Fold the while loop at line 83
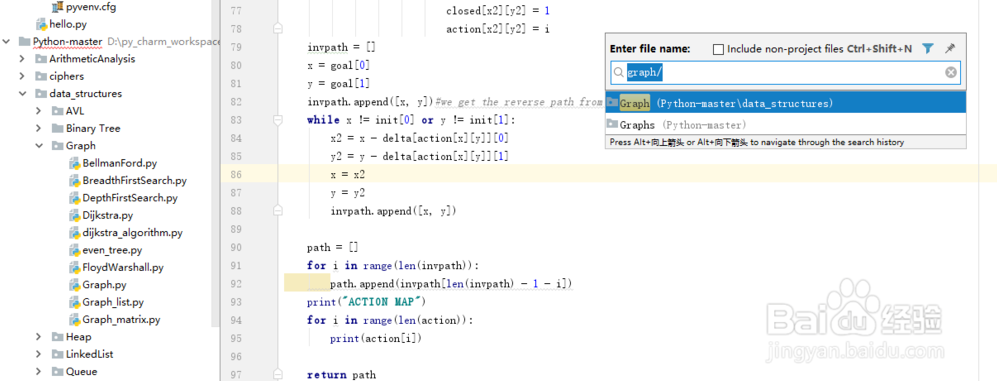 (x=277, y=120)
